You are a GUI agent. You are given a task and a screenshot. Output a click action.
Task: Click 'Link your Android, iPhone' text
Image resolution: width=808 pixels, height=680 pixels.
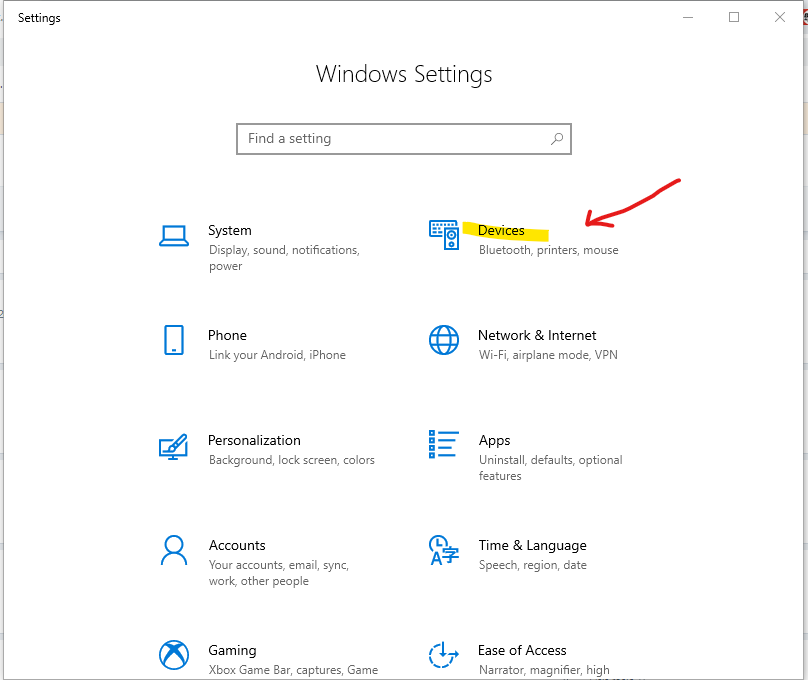click(x=277, y=355)
